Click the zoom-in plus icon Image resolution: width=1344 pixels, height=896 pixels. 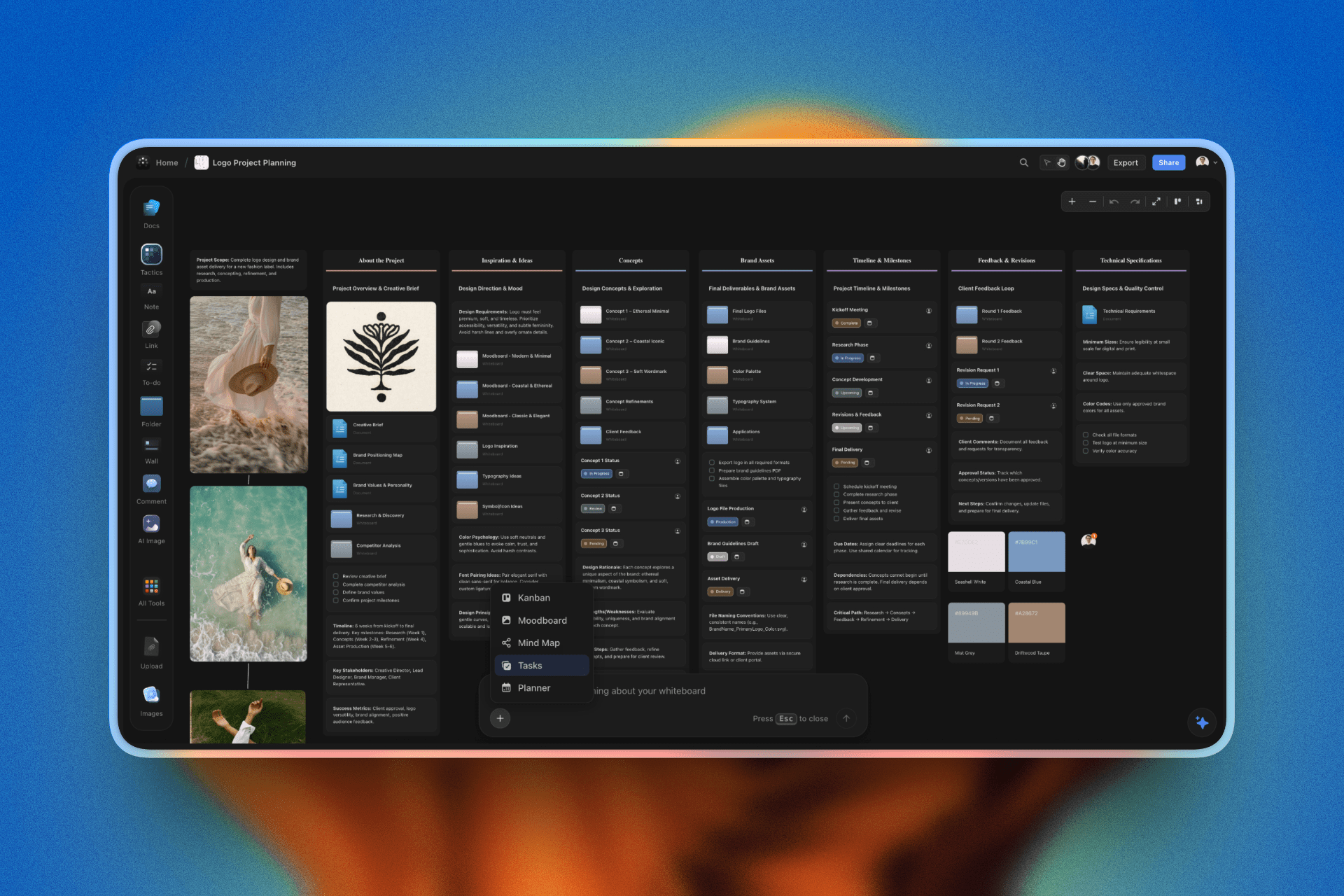1072,202
